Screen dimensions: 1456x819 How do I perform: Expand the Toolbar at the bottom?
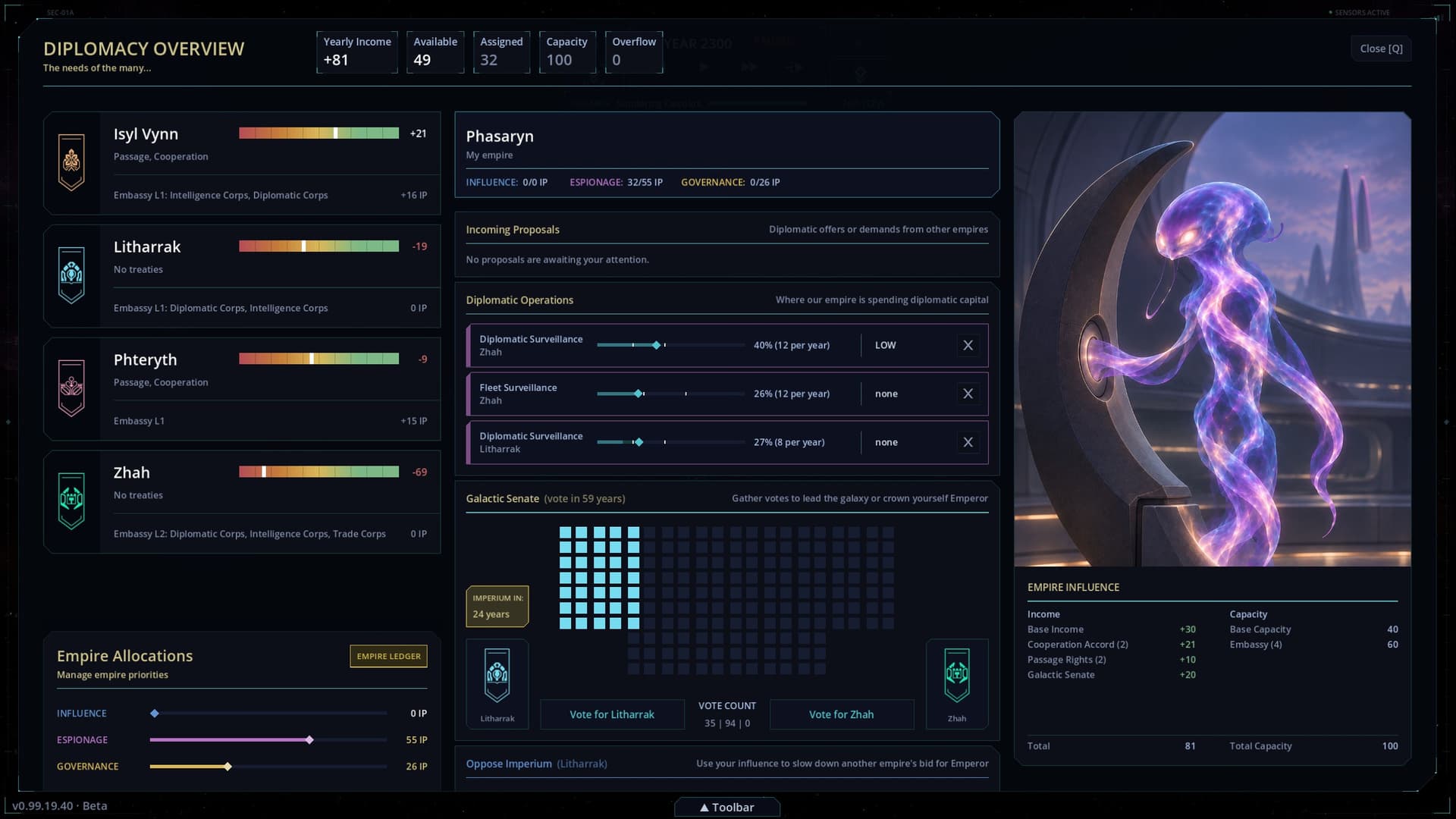(x=727, y=808)
